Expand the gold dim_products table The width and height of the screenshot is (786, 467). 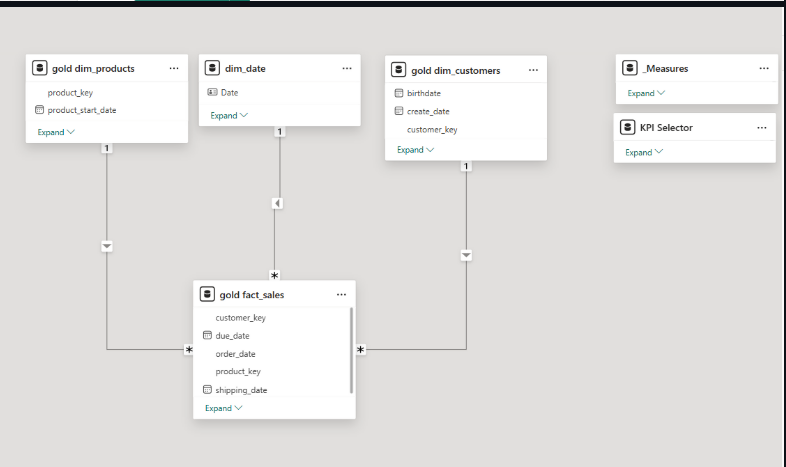(56, 132)
